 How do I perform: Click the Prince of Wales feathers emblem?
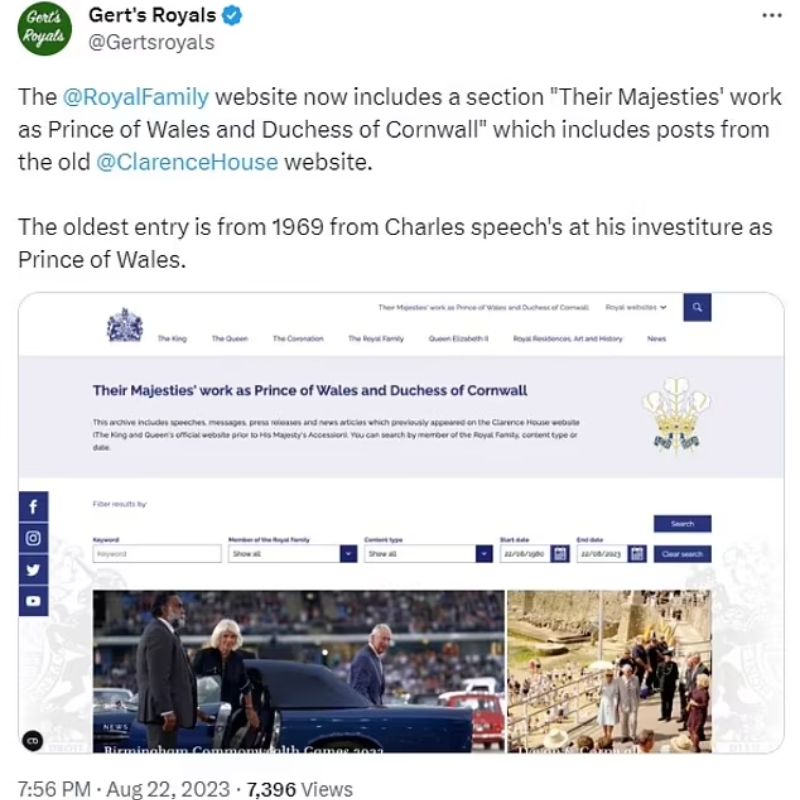click(x=677, y=412)
